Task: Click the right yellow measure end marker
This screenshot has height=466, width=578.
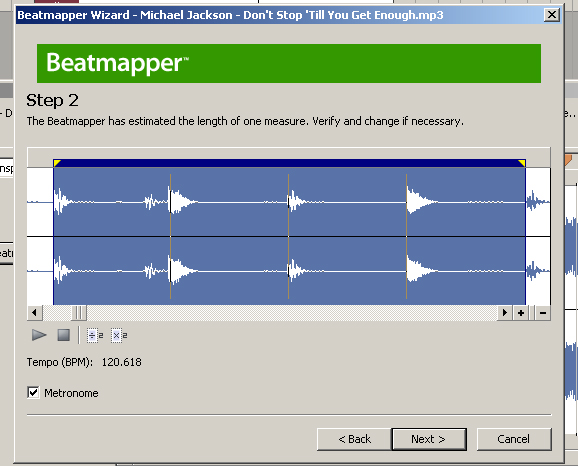Action: tap(522, 163)
